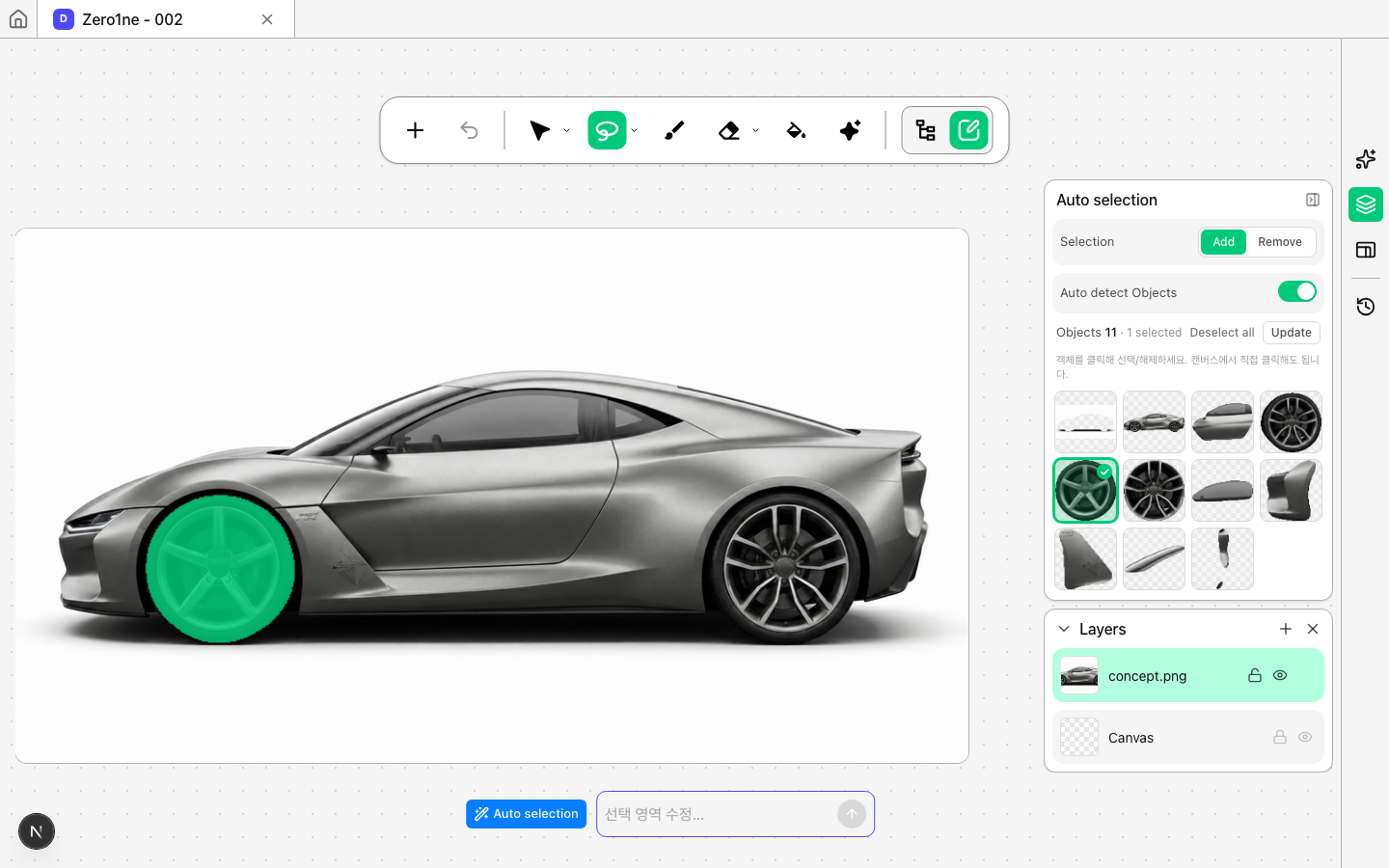Open the history clock icon in sidebar
Viewport: 1389px width, 868px height.
click(x=1366, y=307)
